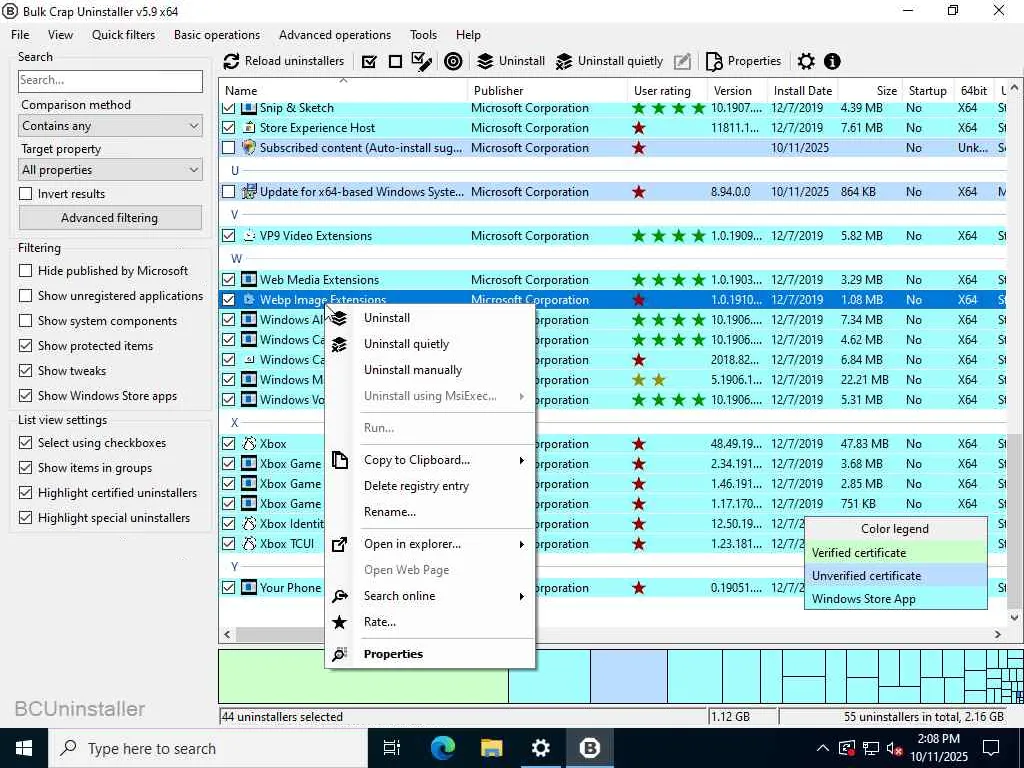Click the Uninstall icon in context menu
Image resolution: width=1024 pixels, height=768 pixels.
pyautogui.click(x=339, y=318)
